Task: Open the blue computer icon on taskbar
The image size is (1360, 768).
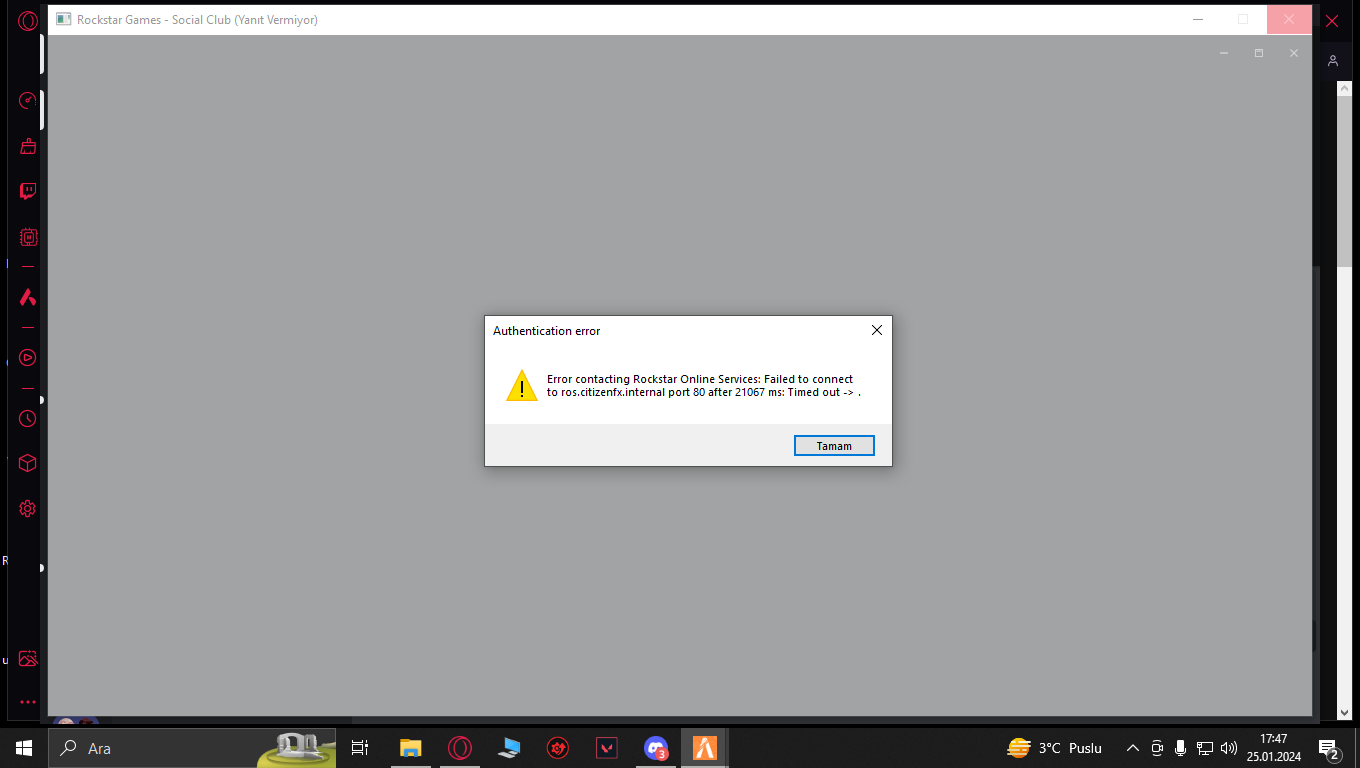Action: coord(509,748)
